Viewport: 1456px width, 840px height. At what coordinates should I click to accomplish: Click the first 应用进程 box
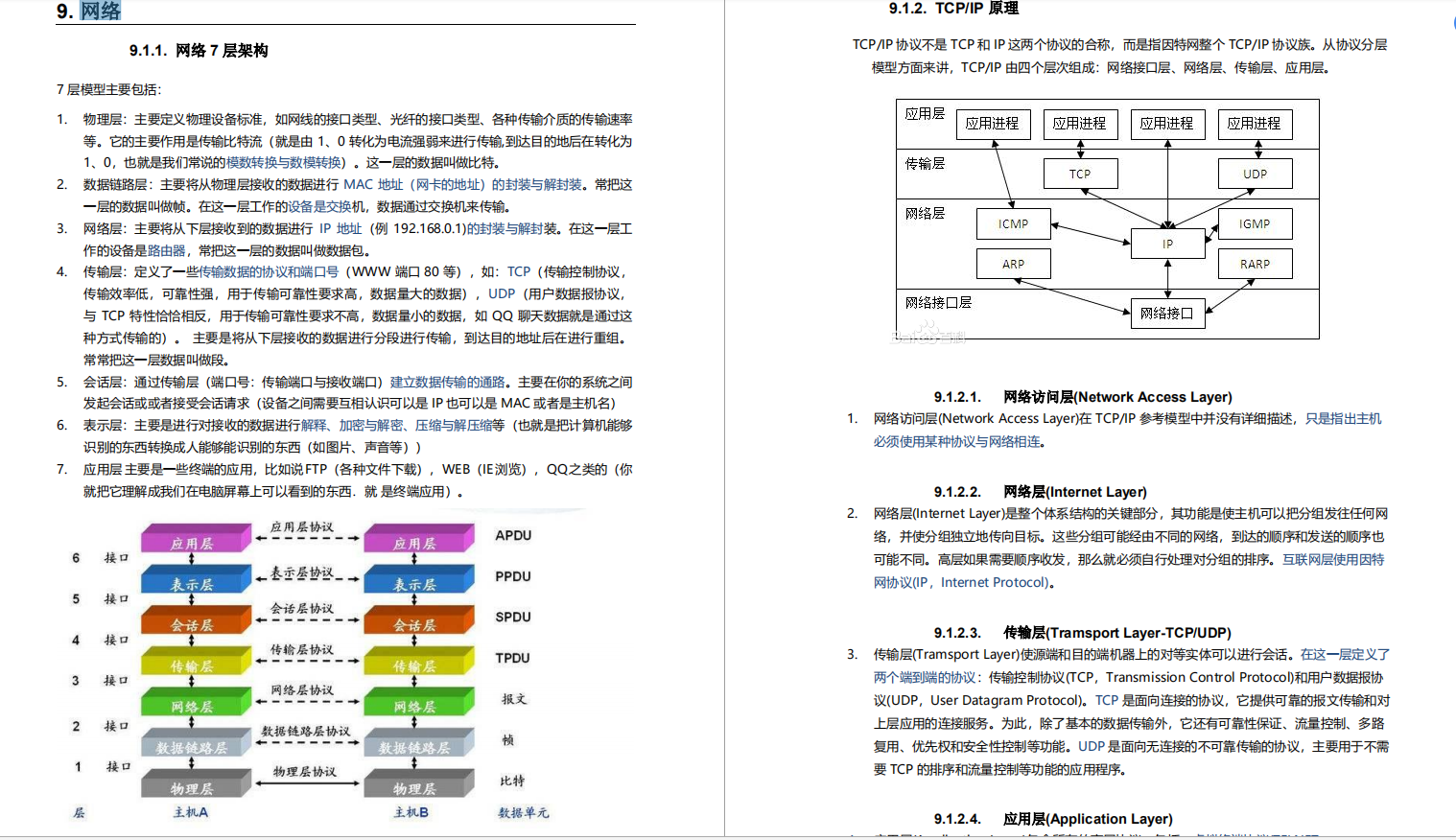point(993,124)
